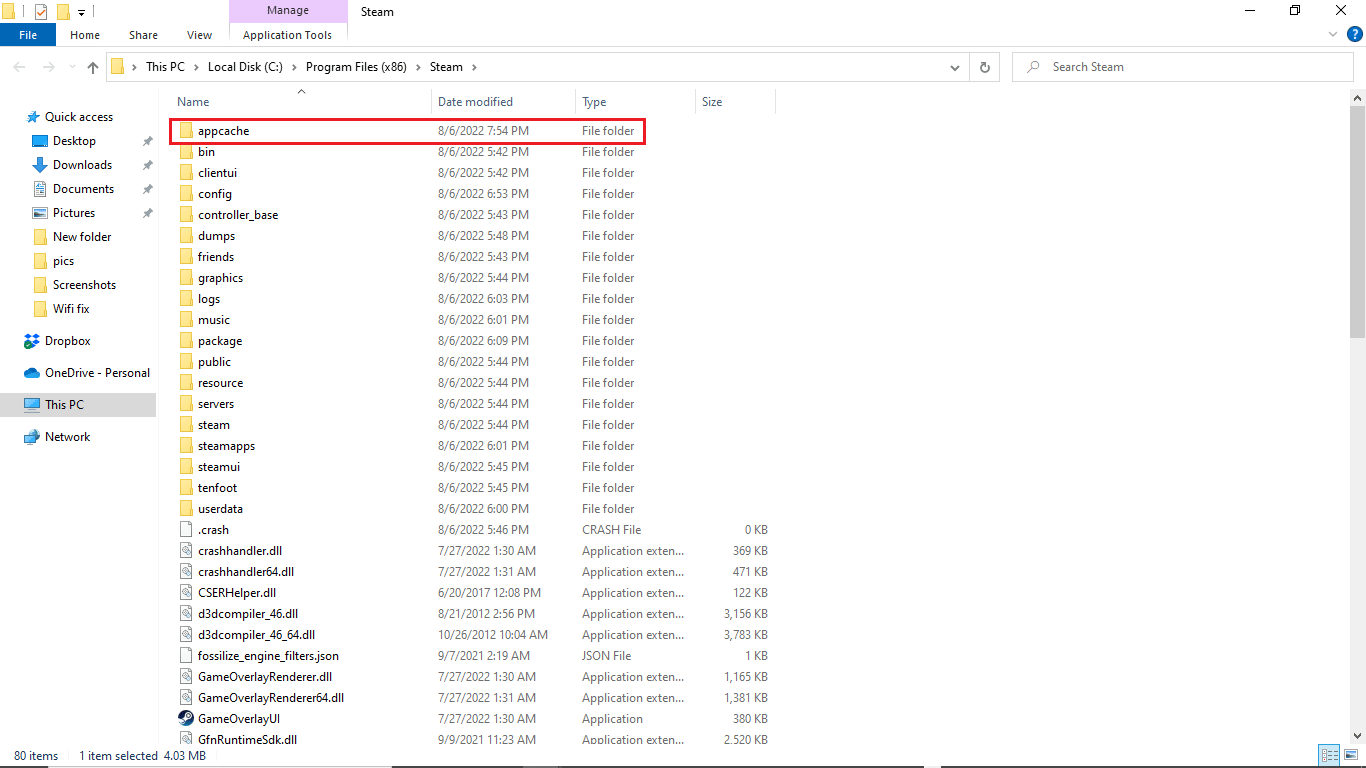Select fossilize_engine_filters.json file icon
The height and width of the screenshot is (768, 1366).
coord(186,656)
